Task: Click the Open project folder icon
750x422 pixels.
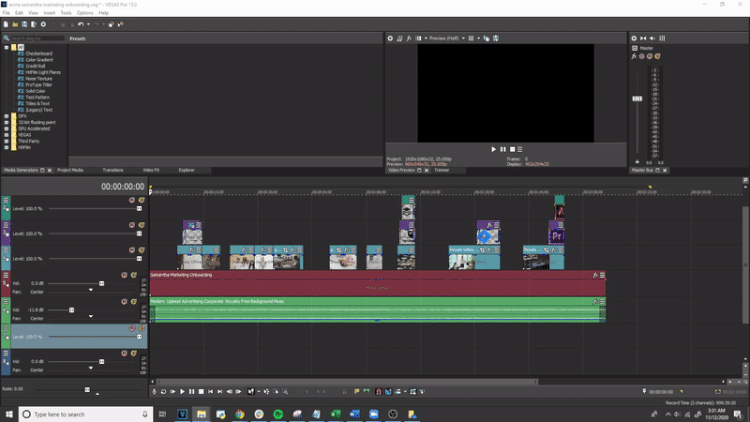Action: pos(15,24)
